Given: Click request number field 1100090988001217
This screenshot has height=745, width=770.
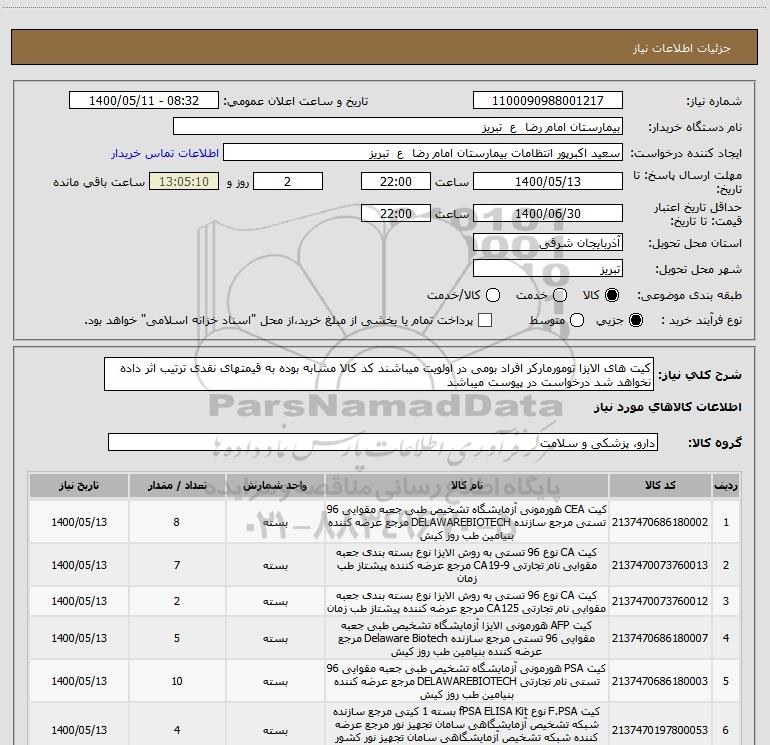Looking at the screenshot, I should pos(548,101).
